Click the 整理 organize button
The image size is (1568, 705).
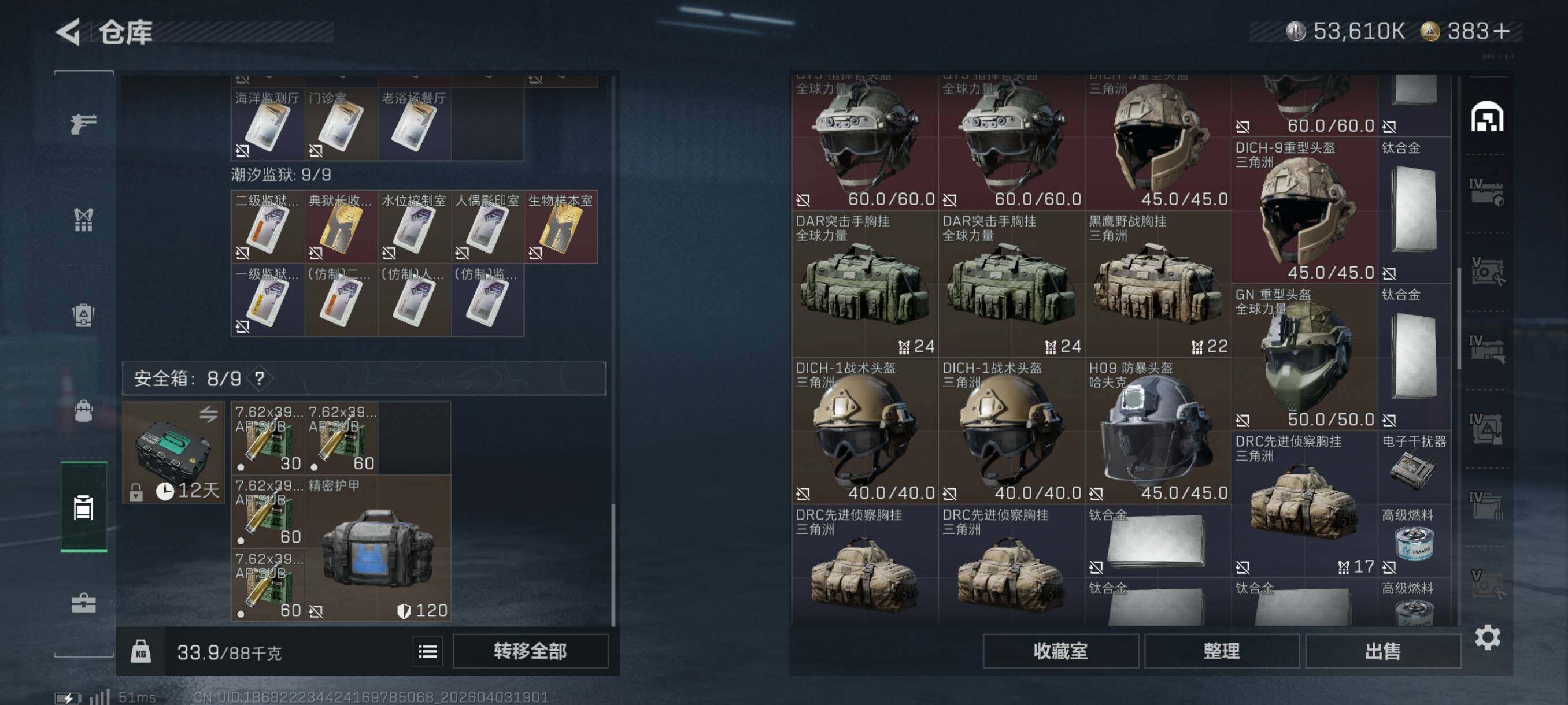coord(1221,651)
